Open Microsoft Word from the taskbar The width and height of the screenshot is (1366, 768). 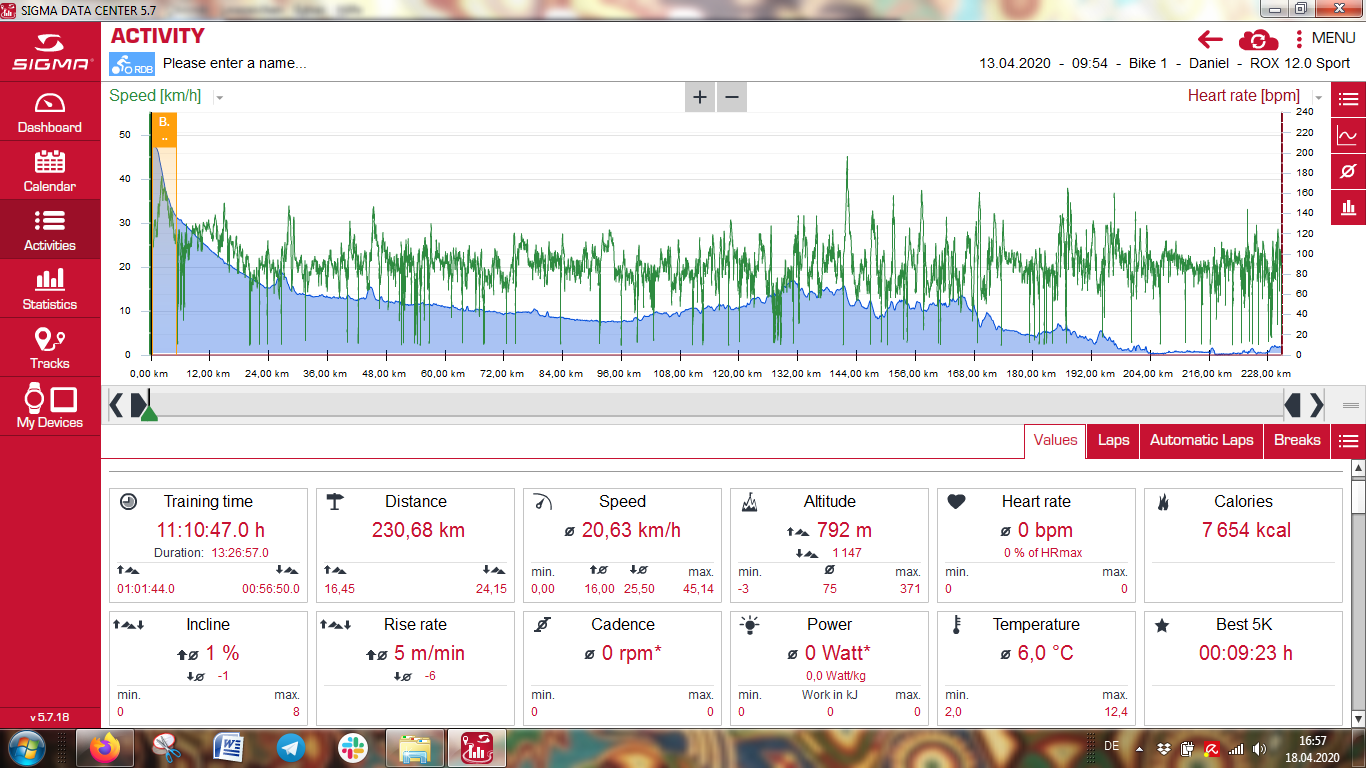228,748
